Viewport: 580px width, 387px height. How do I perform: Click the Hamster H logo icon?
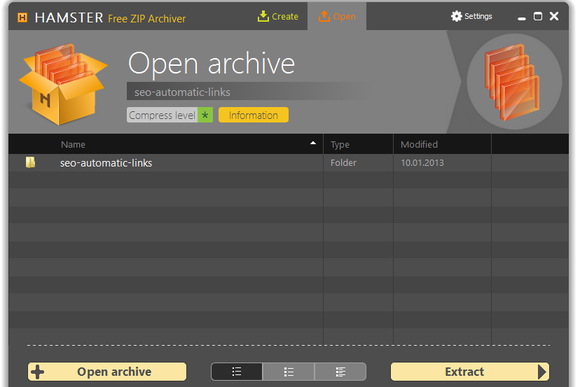[x=23, y=17]
